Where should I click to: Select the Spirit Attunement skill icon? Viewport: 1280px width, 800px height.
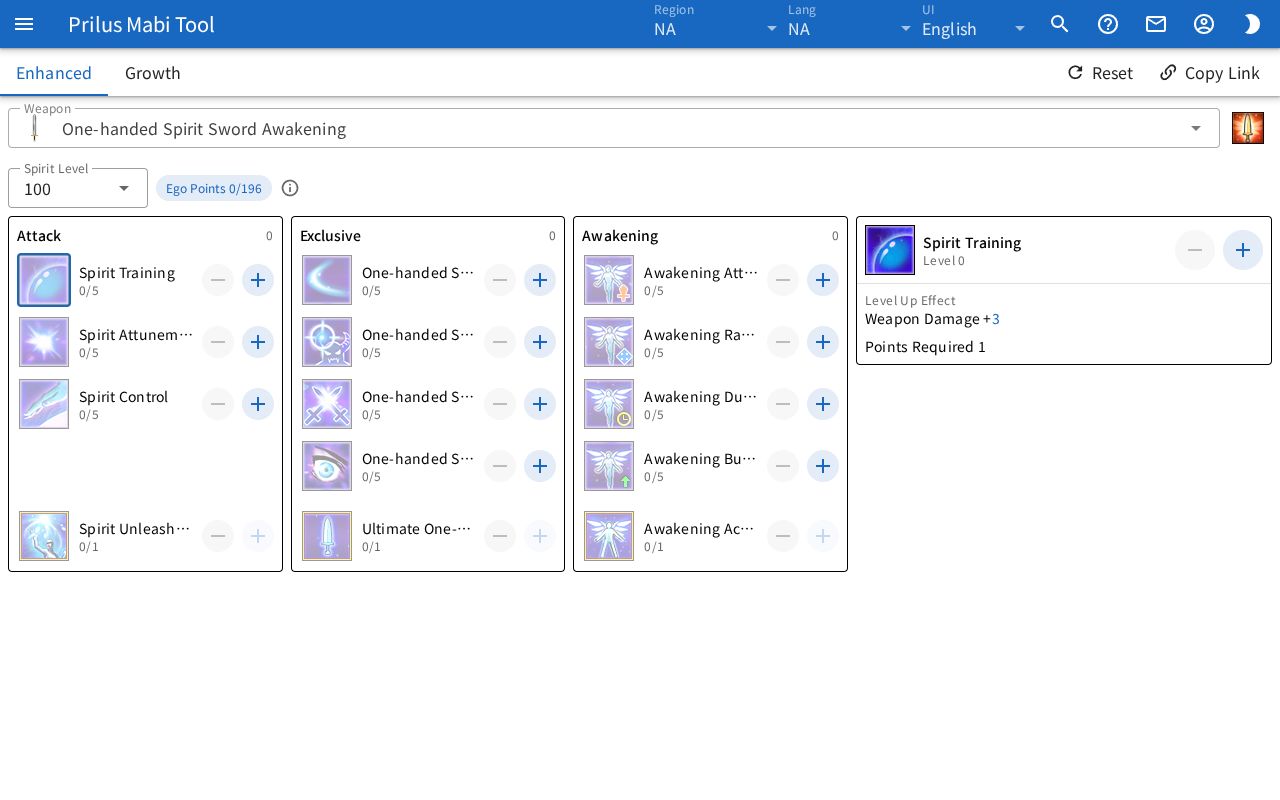(x=44, y=342)
